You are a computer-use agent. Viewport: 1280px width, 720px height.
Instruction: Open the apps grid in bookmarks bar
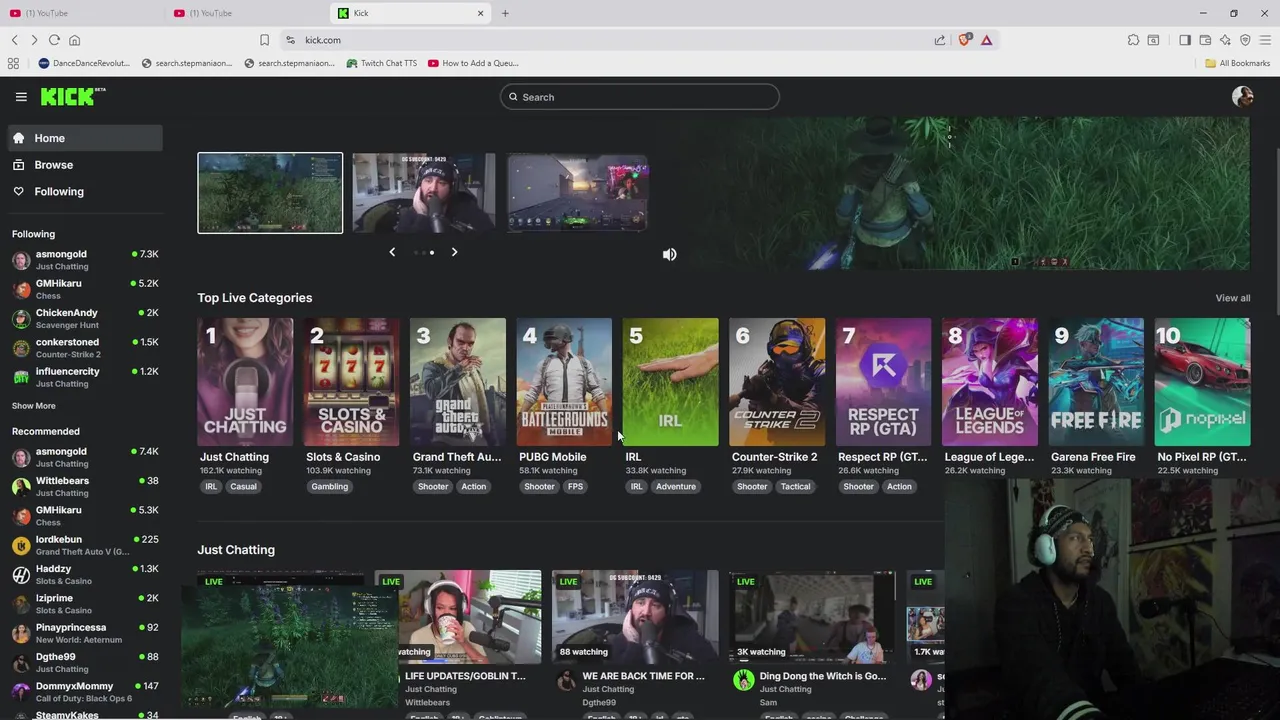pos(13,63)
